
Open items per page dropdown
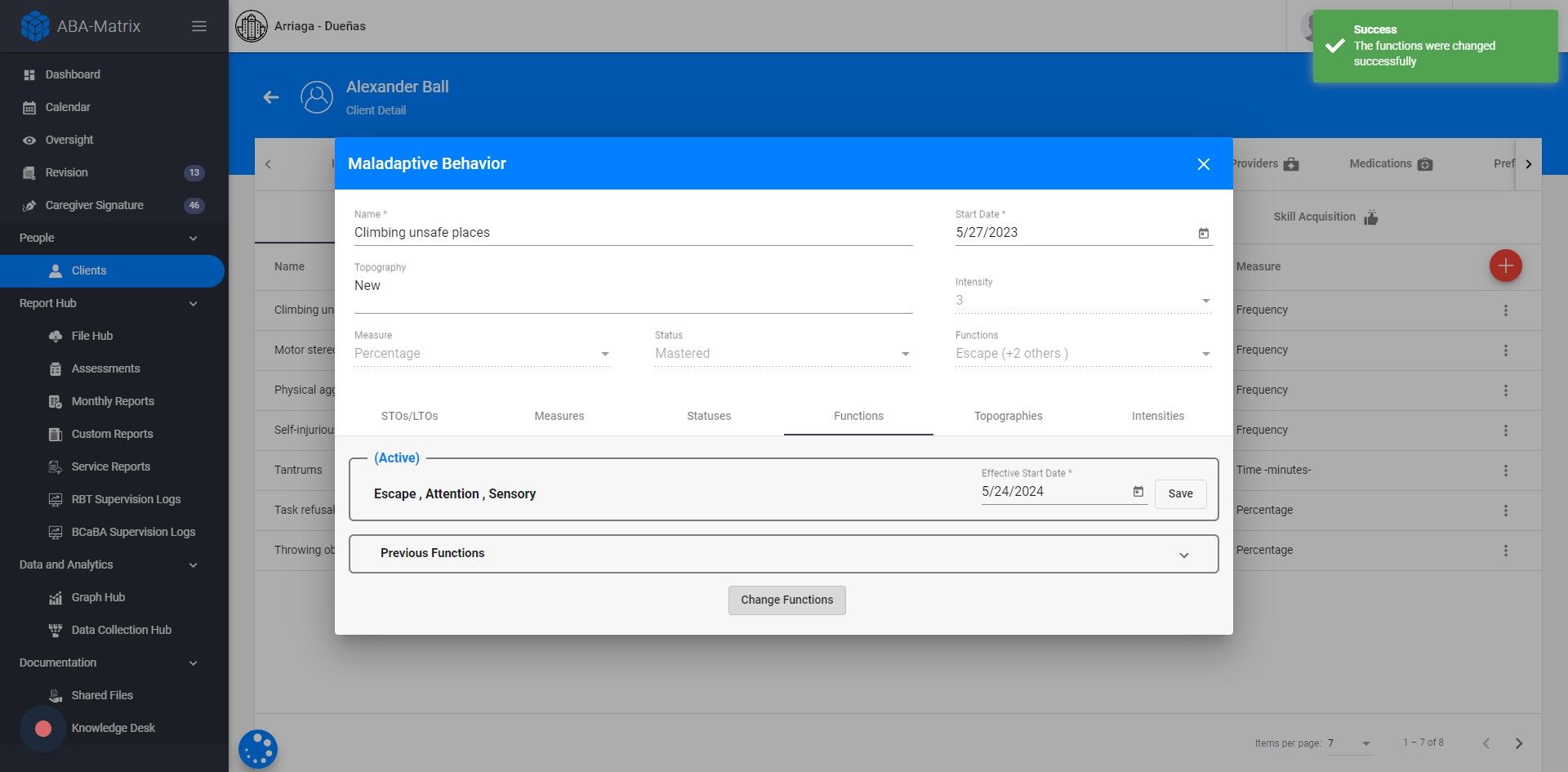click(x=1350, y=743)
